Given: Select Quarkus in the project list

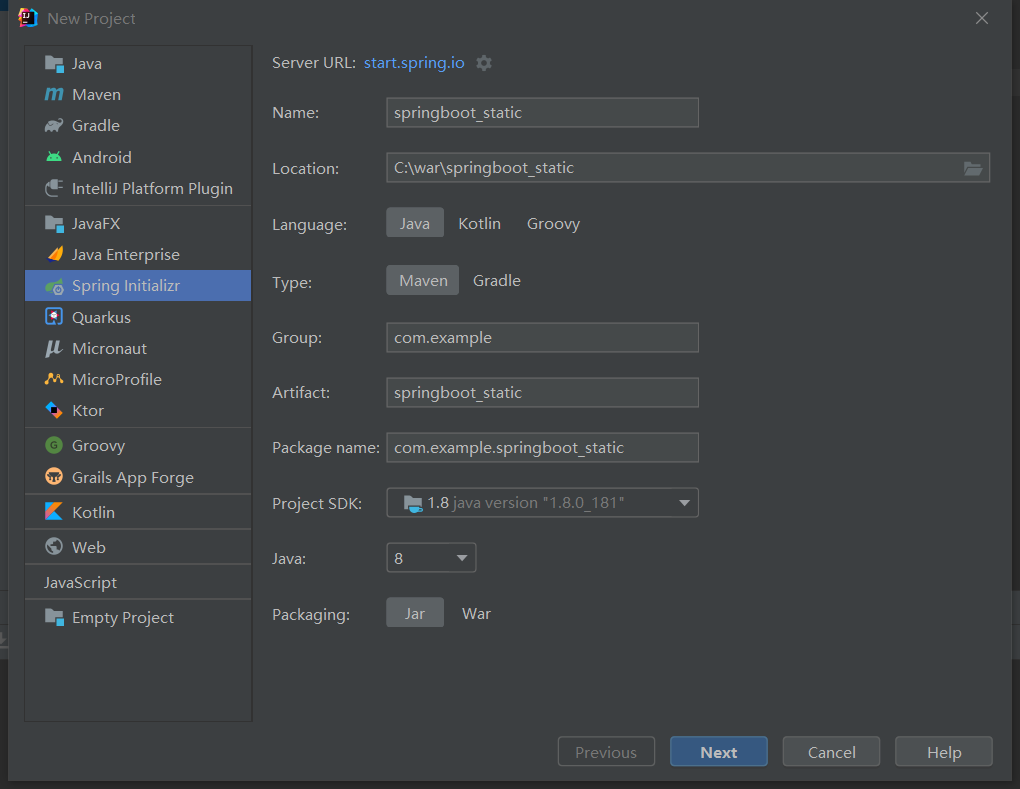Looking at the screenshot, I should [x=138, y=317].
